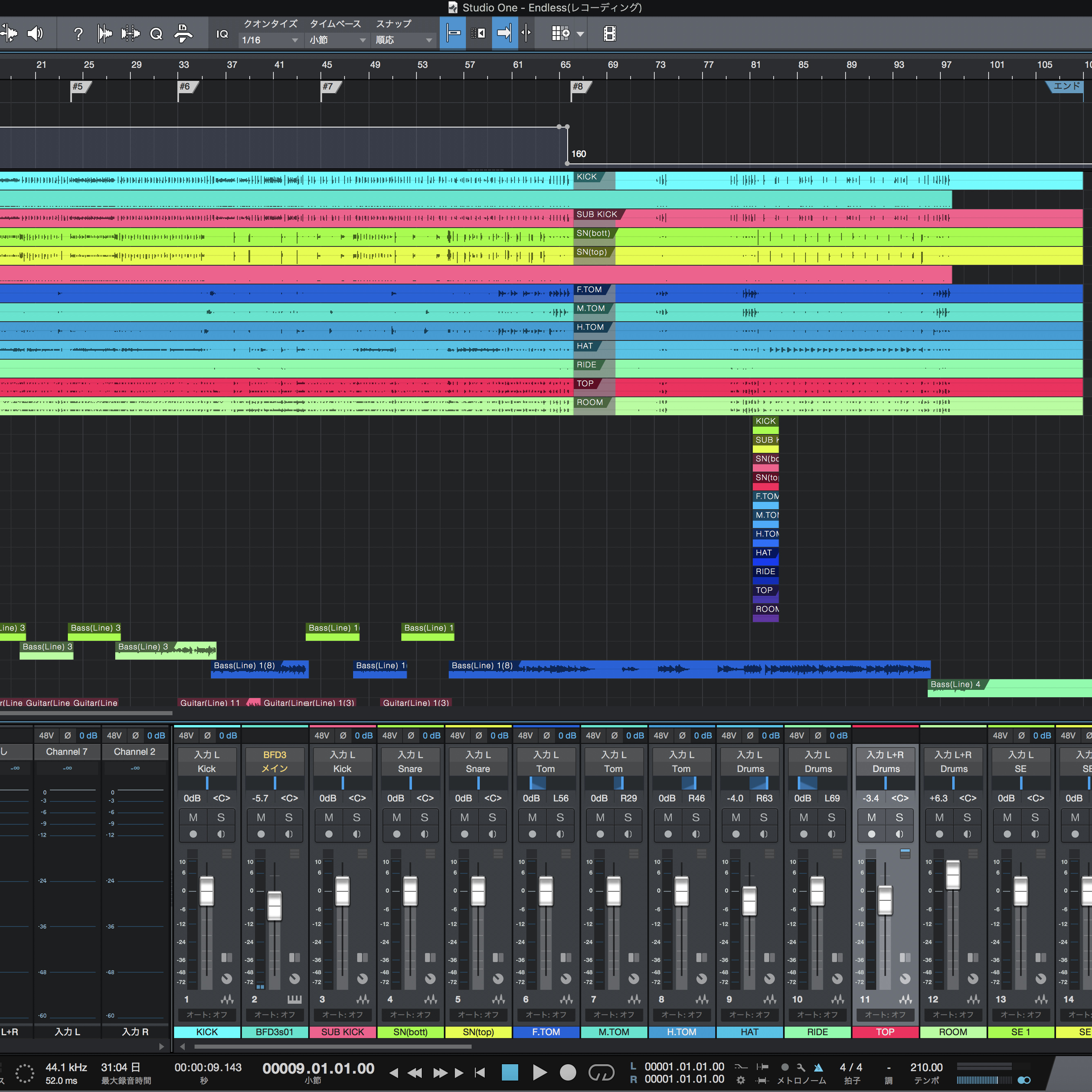Open the IQ quantize panel button
Screen dimensions: 1092x1092
pyautogui.click(x=222, y=34)
